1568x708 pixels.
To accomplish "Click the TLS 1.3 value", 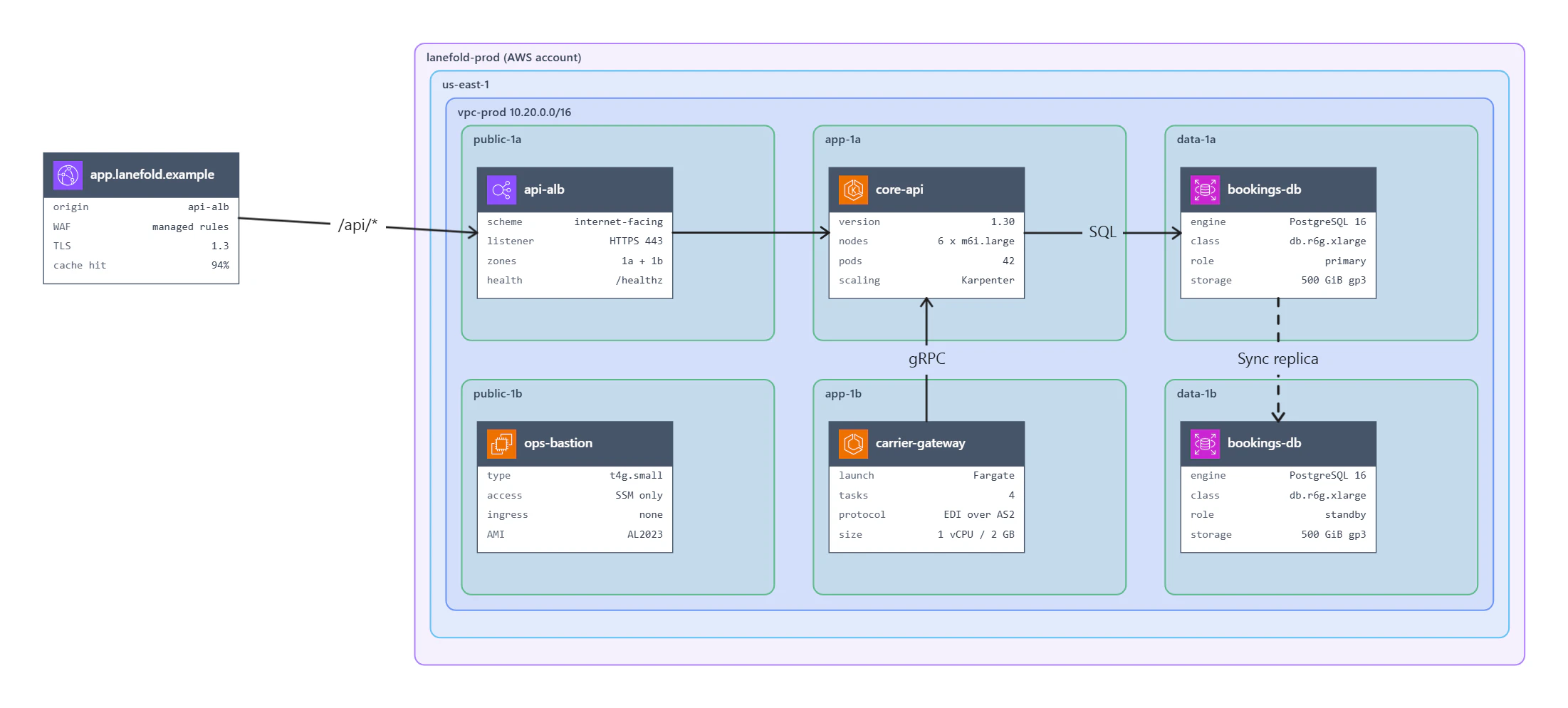I will (220, 246).
